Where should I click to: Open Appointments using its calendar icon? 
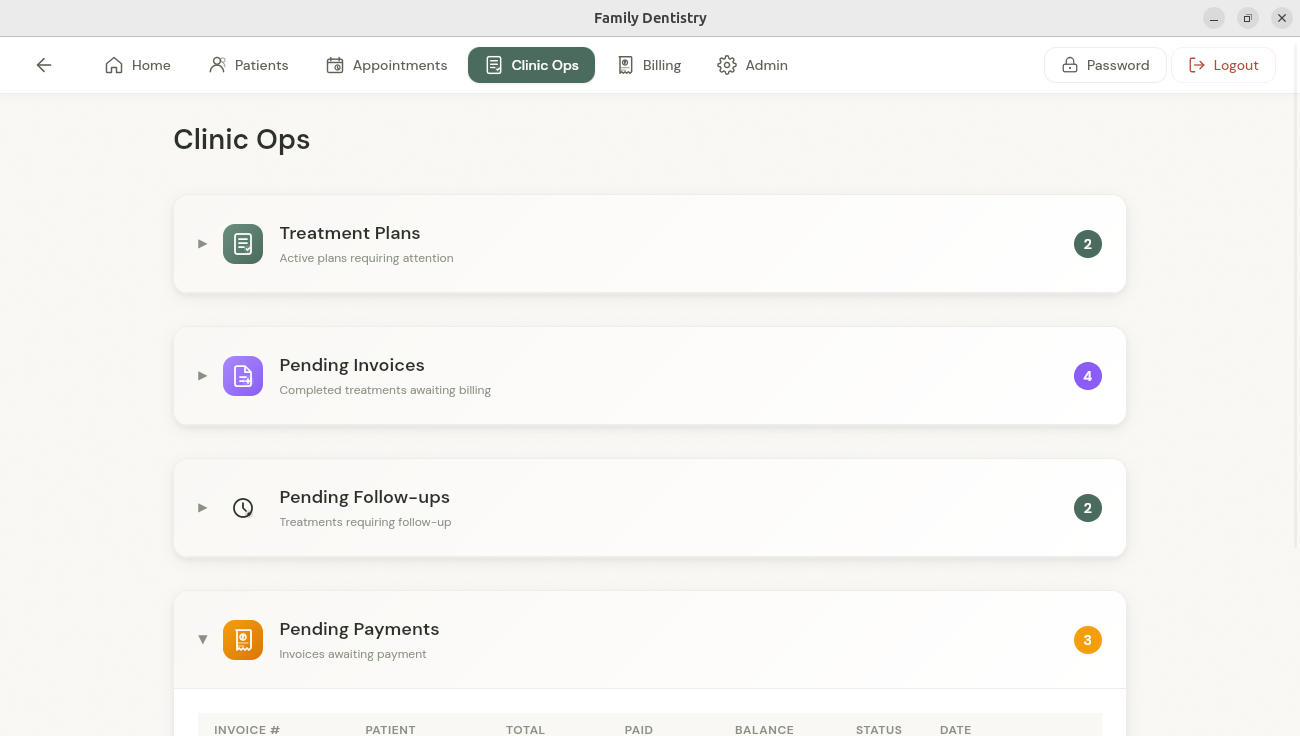[335, 65]
